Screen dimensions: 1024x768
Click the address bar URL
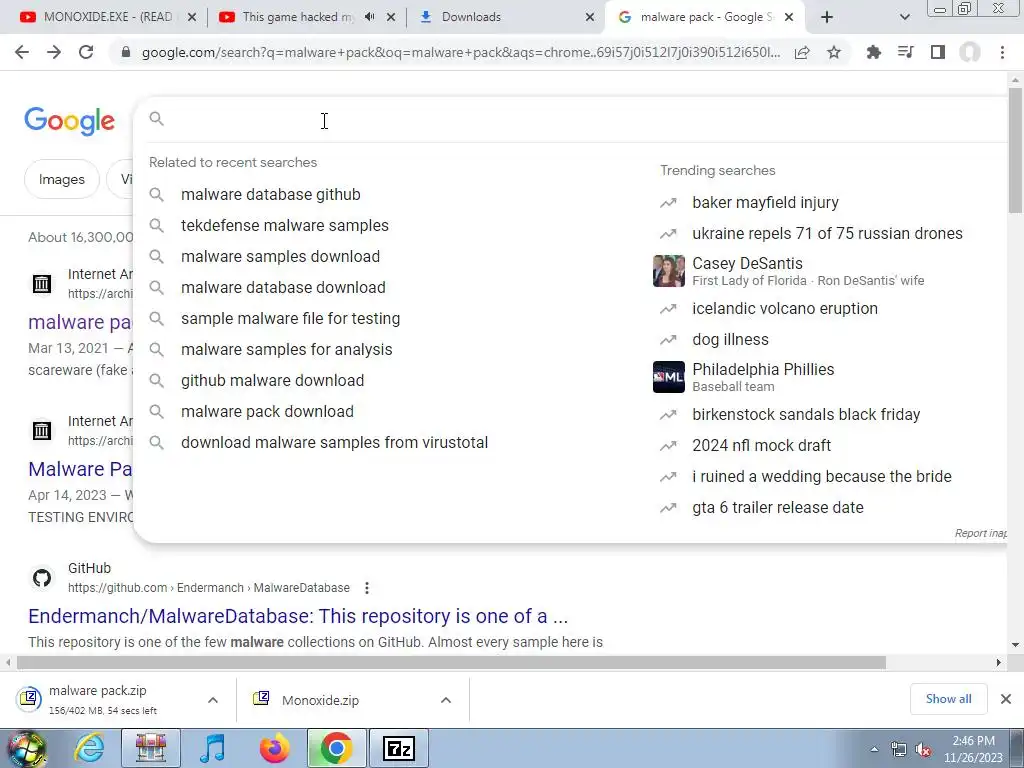460,52
